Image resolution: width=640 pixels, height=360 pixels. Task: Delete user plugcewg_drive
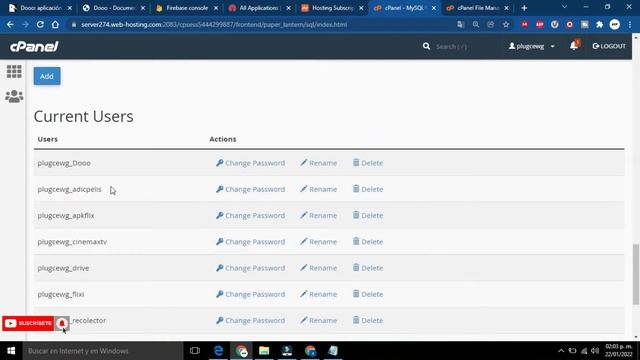pos(368,268)
